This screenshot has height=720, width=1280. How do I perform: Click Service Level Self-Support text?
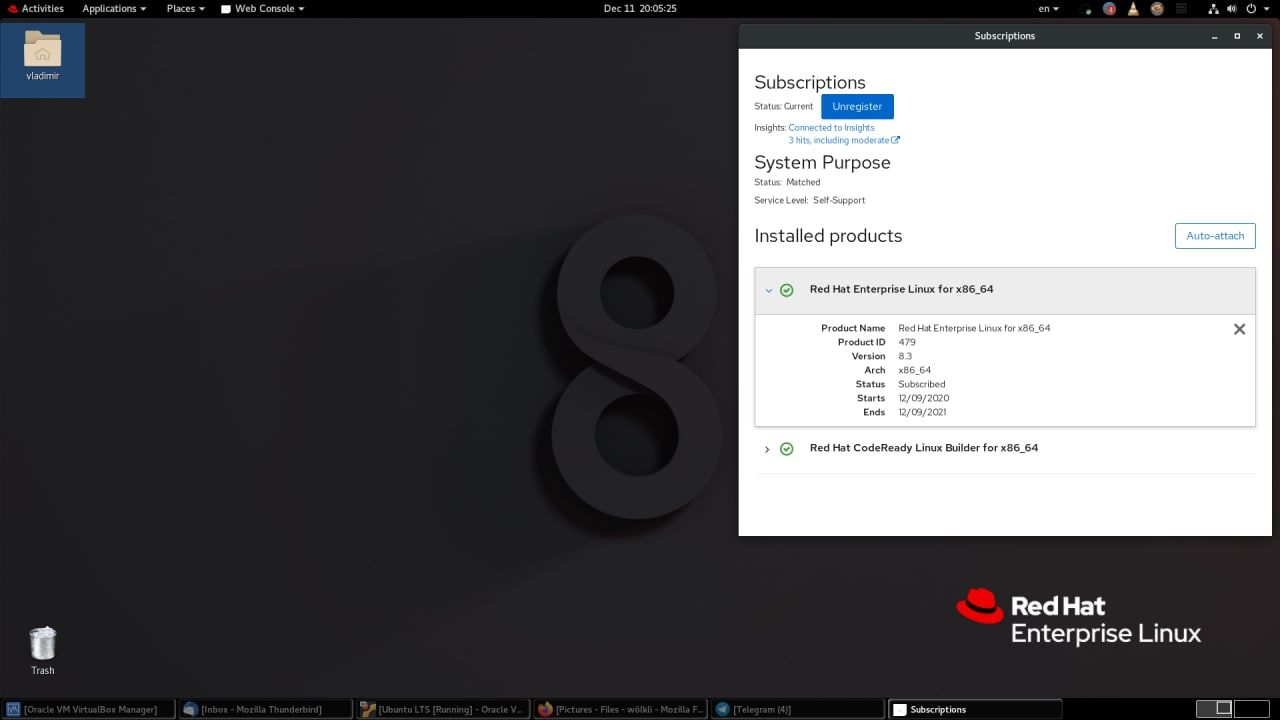pos(839,200)
